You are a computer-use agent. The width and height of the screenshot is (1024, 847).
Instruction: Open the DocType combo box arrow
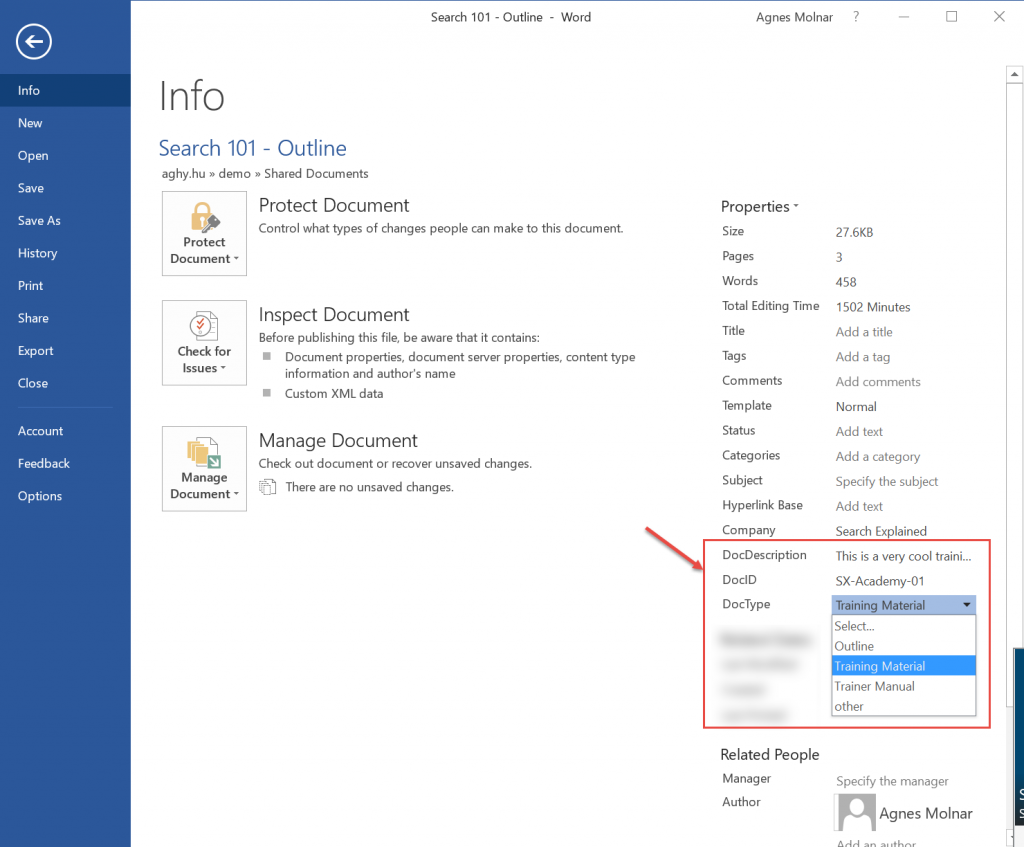pos(967,605)
